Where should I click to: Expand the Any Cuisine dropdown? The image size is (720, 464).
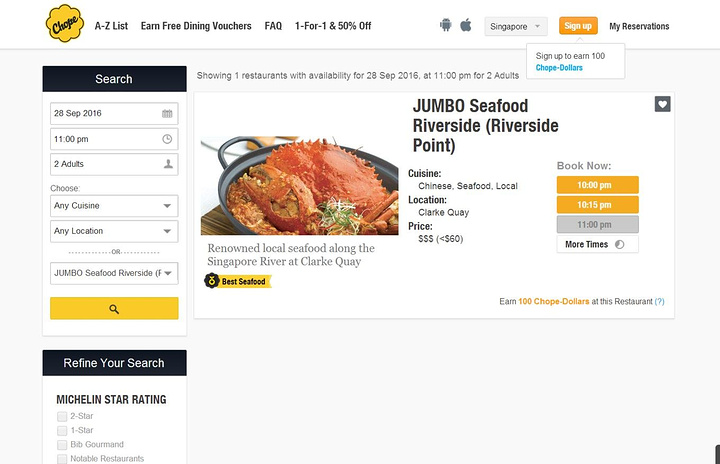click(114, 206)
